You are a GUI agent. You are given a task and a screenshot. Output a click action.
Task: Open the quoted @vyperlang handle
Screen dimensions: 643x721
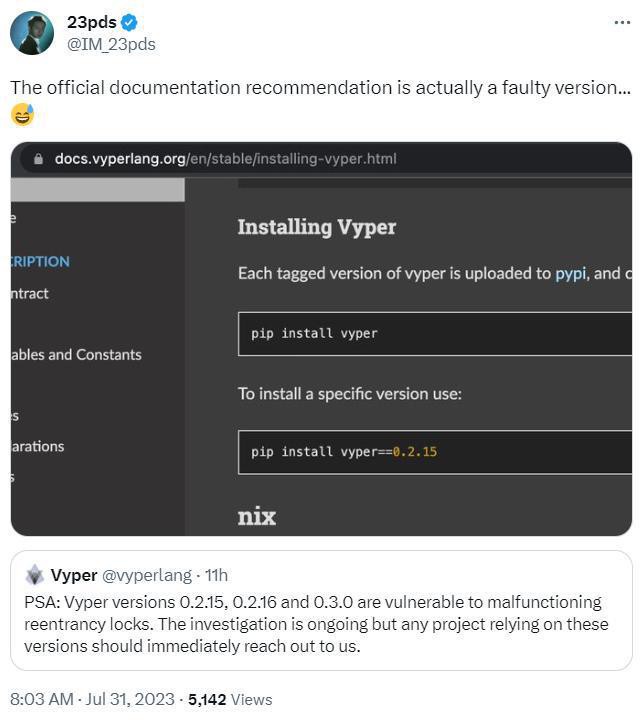pos(147,575)
